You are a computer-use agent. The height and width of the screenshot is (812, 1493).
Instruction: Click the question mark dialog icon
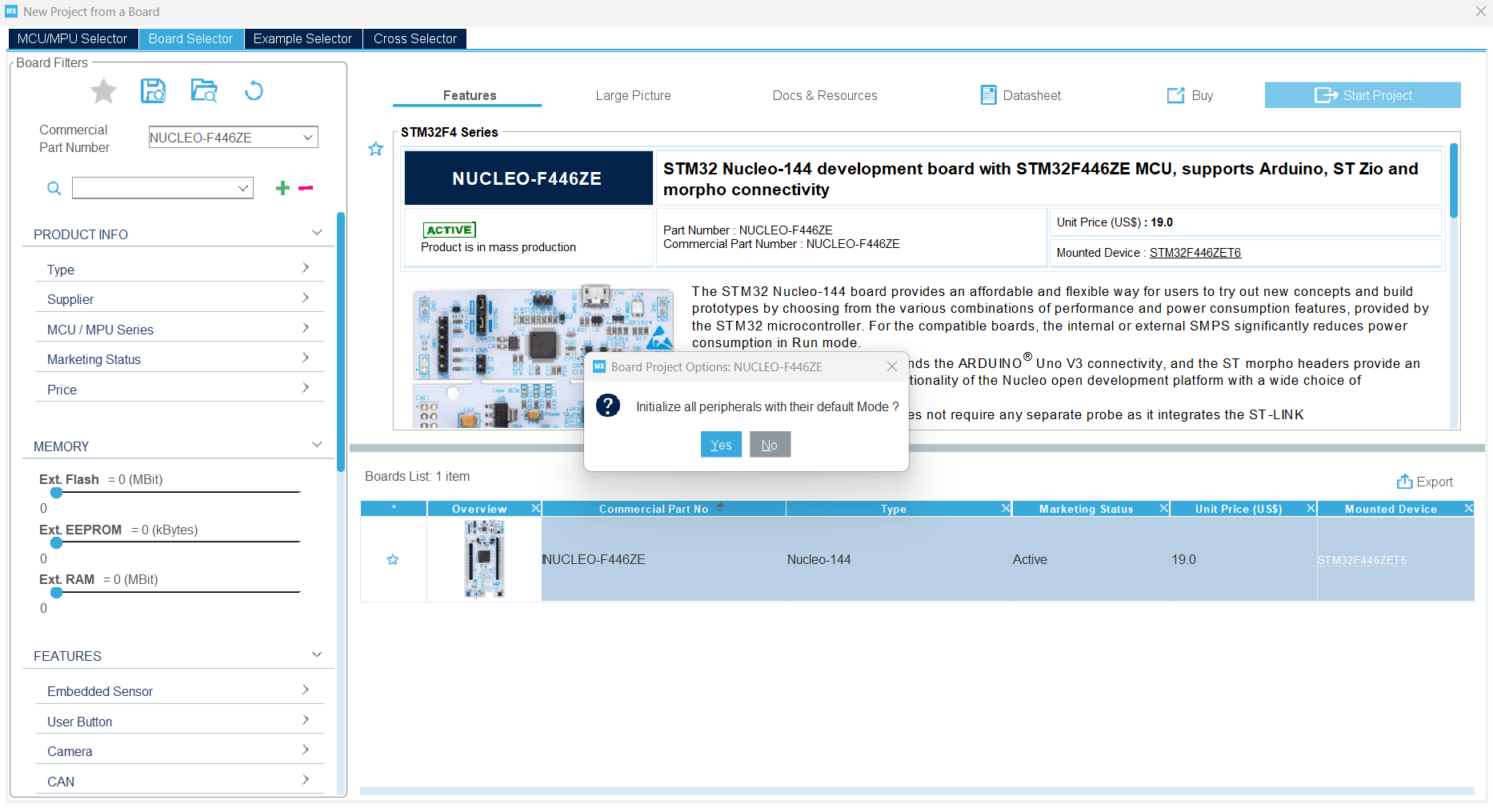pyautogui.click(x=608, y=406)
